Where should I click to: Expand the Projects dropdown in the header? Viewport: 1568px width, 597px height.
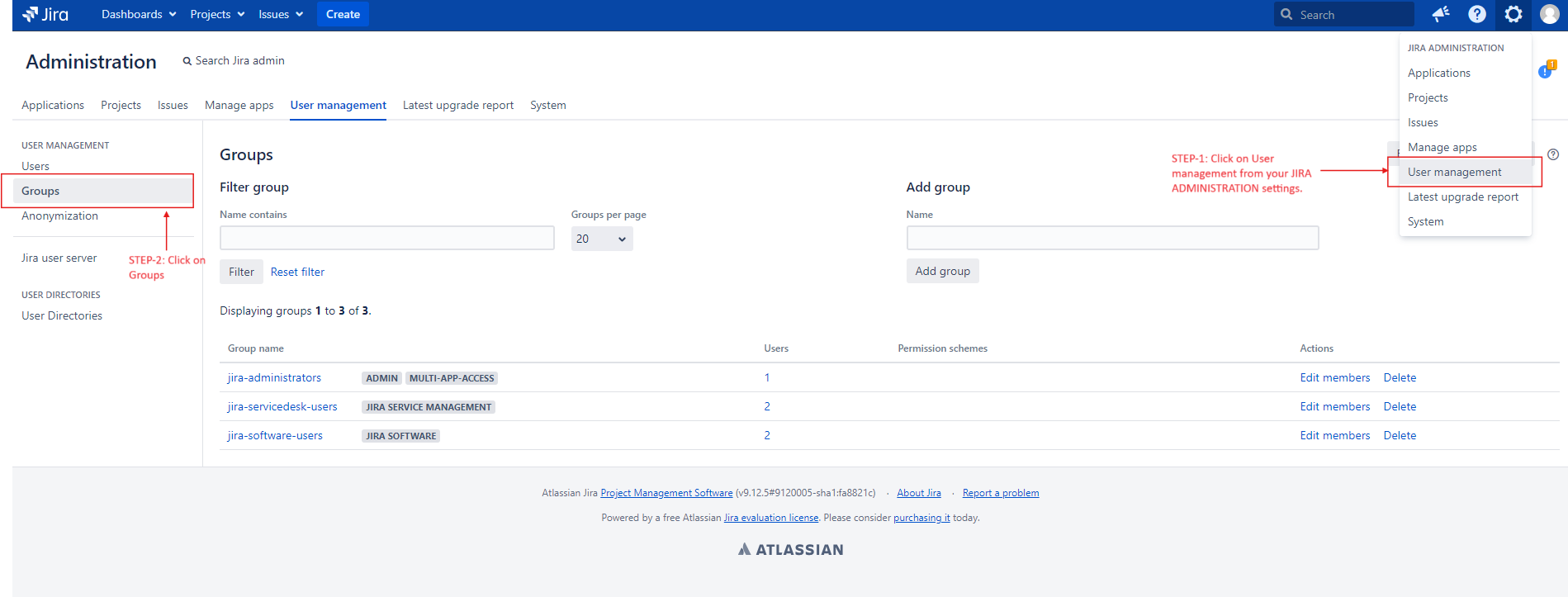(217, 14)
